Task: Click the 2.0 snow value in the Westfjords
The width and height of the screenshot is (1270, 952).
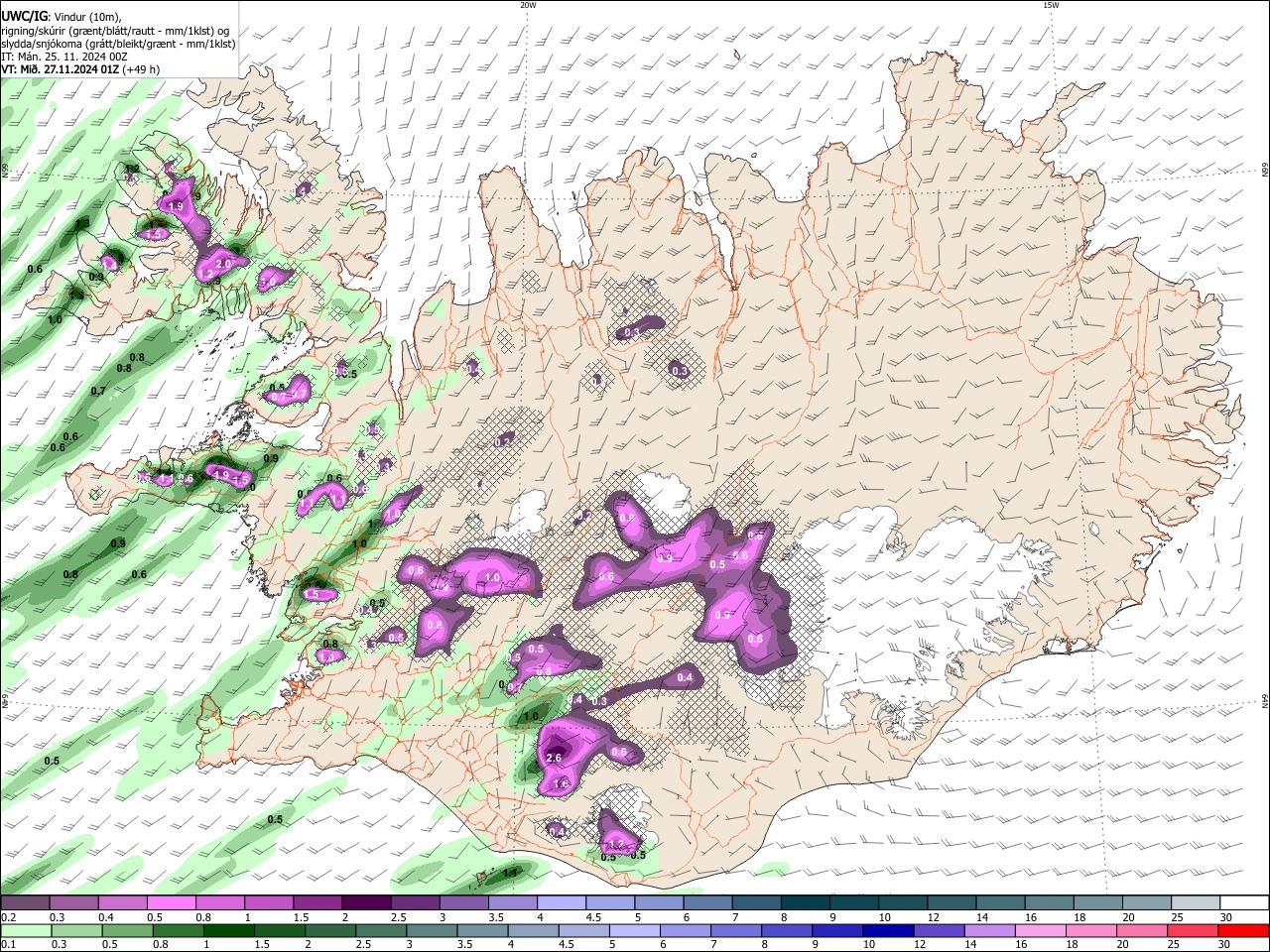Action: pyautogui.click(x=223, y=264)
